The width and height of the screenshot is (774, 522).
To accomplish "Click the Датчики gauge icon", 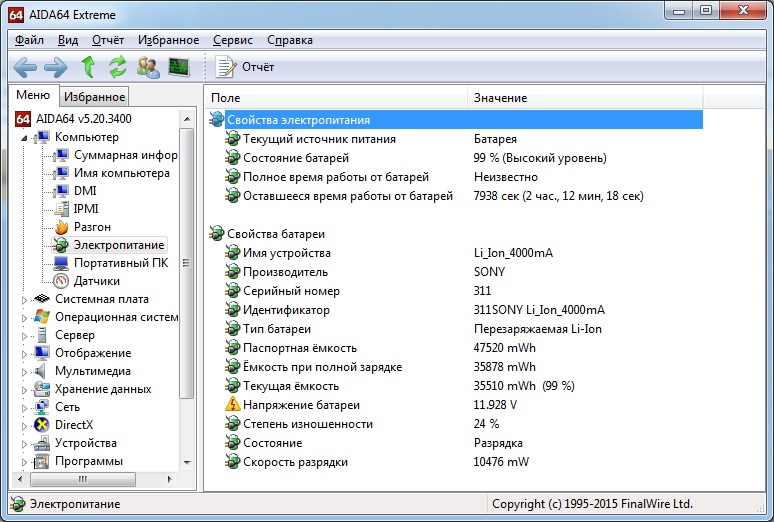I will (61, 281).
